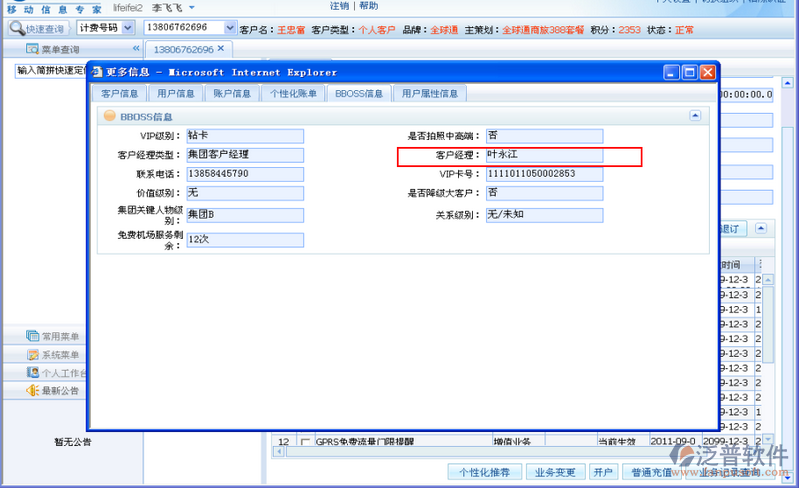Screen dimensions: 799x488
Task: Click the 业务变更 button
Action: pyautogui.click(x=553, y=472)
